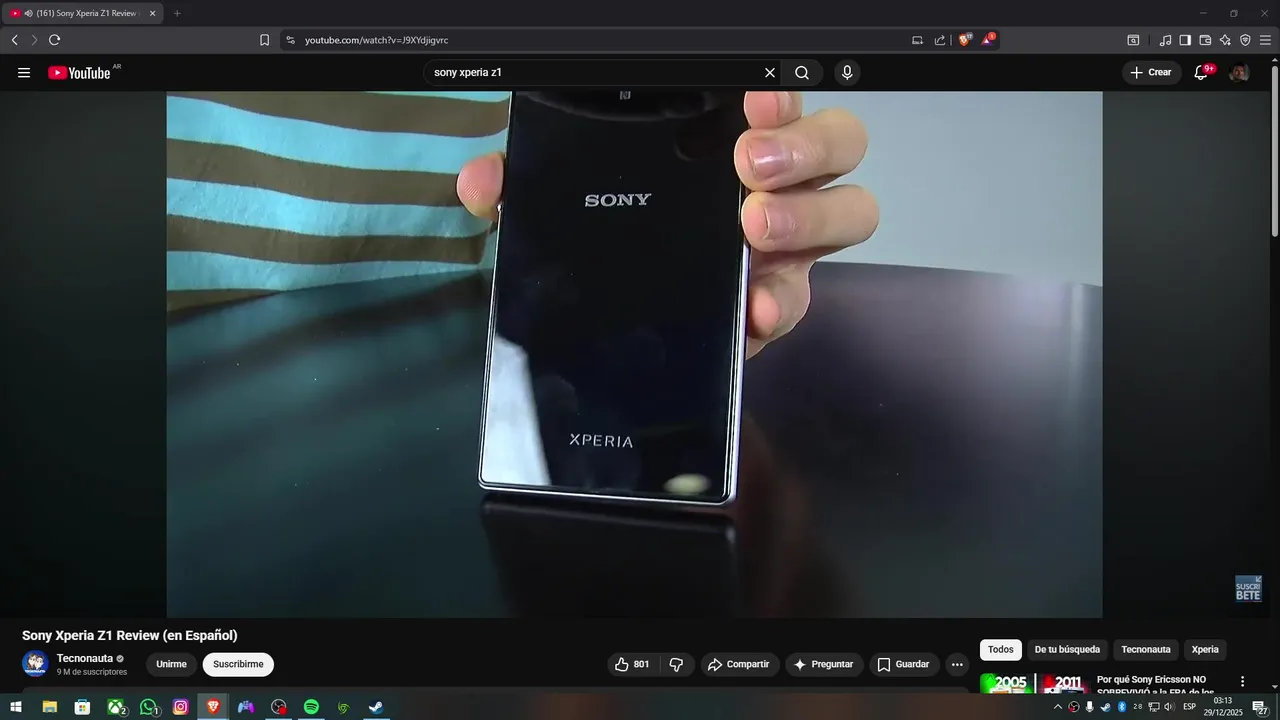Click the SUSCRIBETE watermark in video
The width and height of the screenshot is (1280, 720).
[x=1248, y=588]
